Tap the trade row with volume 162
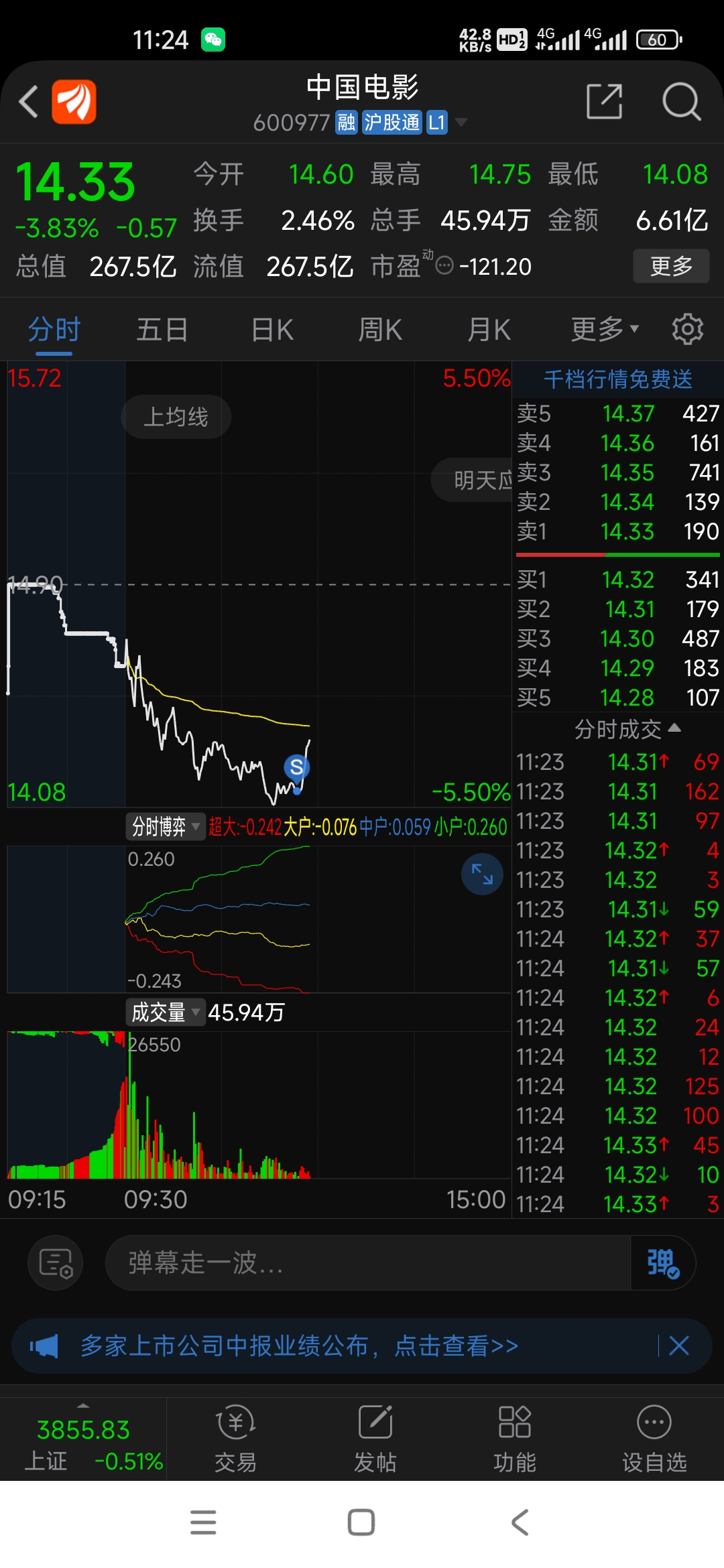The width and height of the screenshot is (724, 1568). 618,791
